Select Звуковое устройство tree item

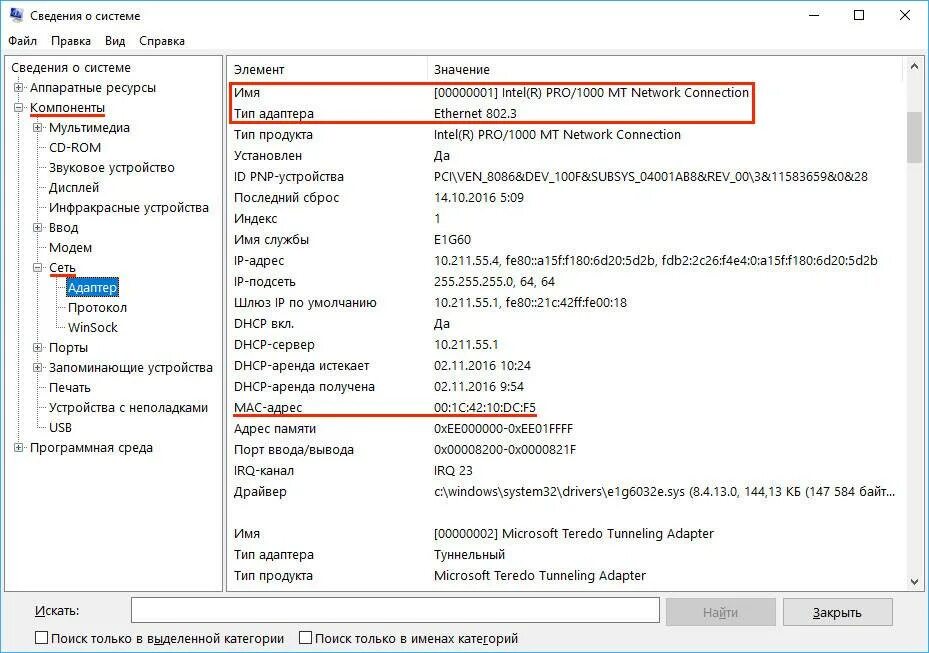click(x=111, y=168)
